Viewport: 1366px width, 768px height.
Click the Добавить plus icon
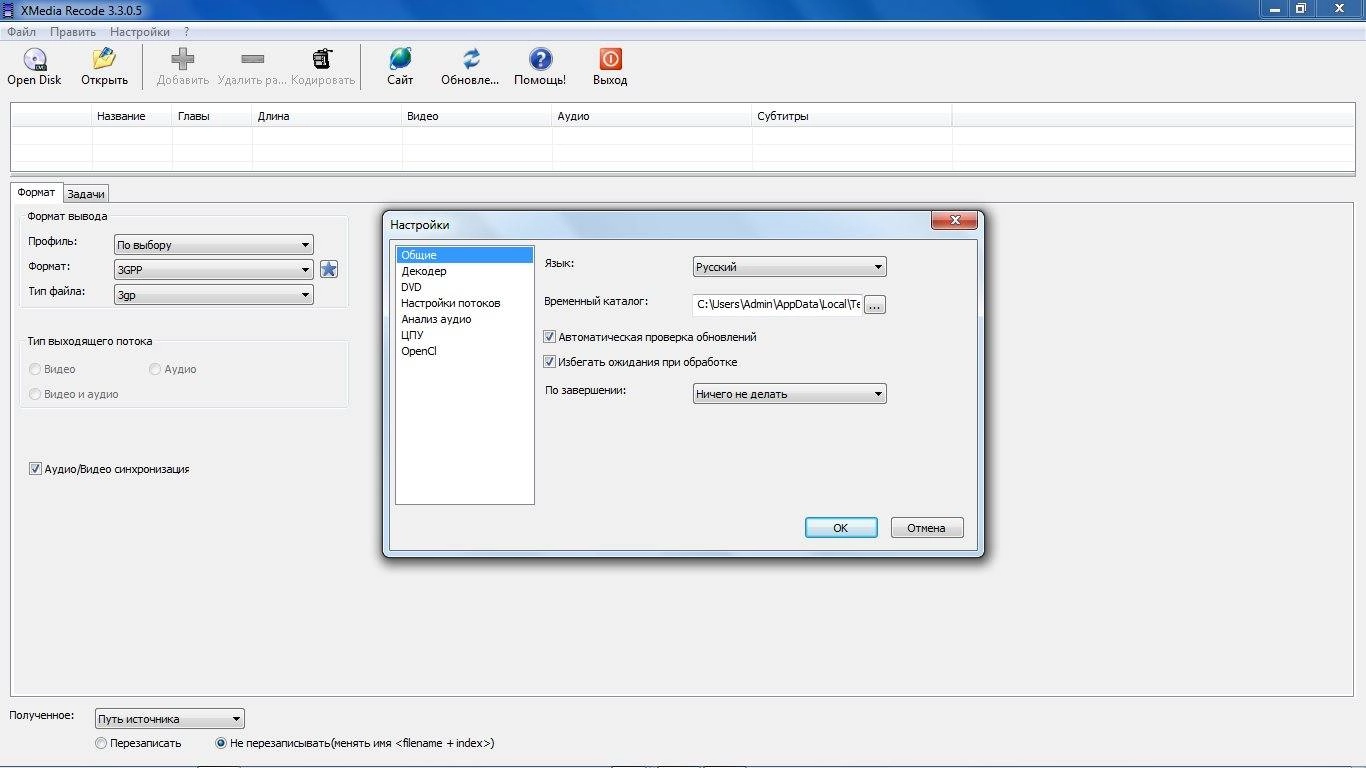(x=183, y=60)
